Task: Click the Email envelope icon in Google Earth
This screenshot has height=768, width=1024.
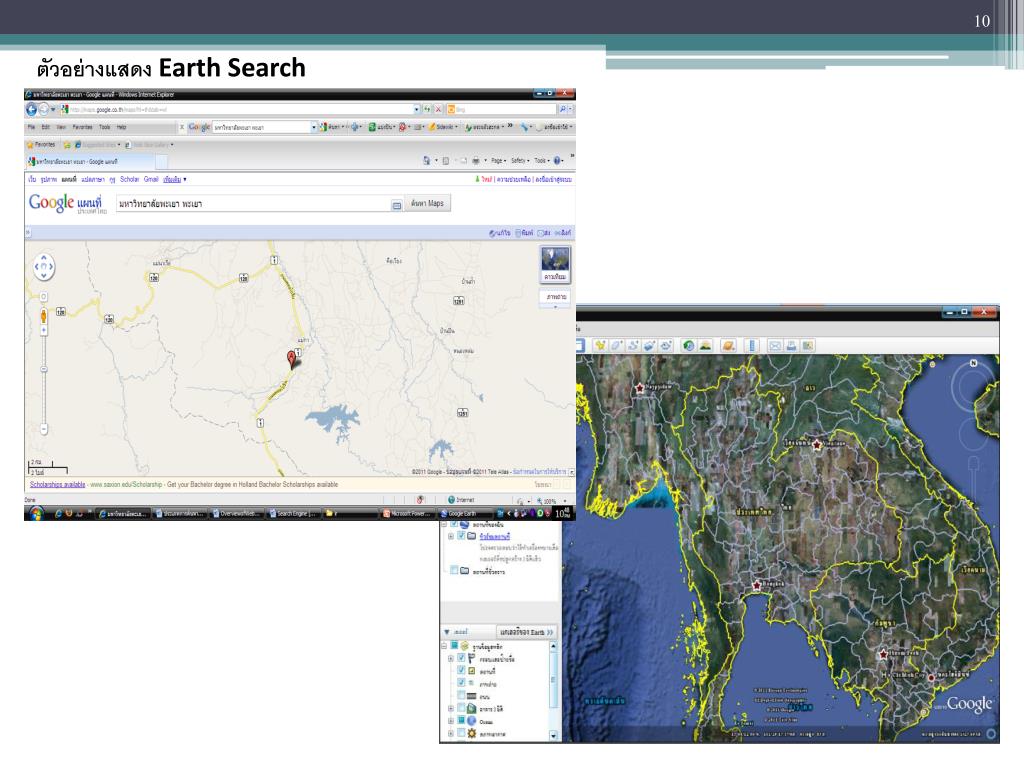Action: tap(775, 345)
